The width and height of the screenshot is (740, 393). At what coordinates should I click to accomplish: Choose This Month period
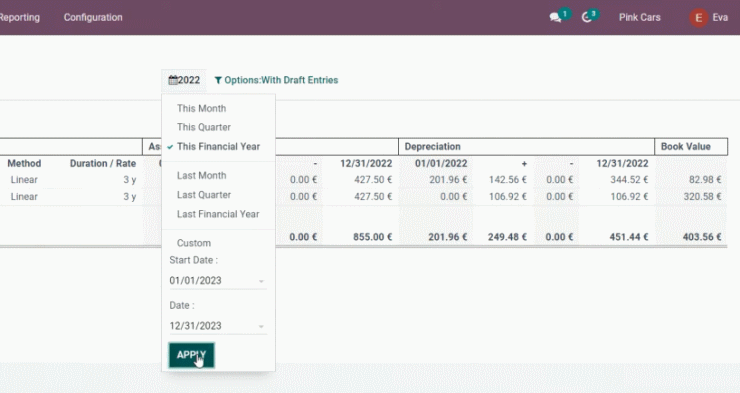pyautogui.click(x=202, y=109)
